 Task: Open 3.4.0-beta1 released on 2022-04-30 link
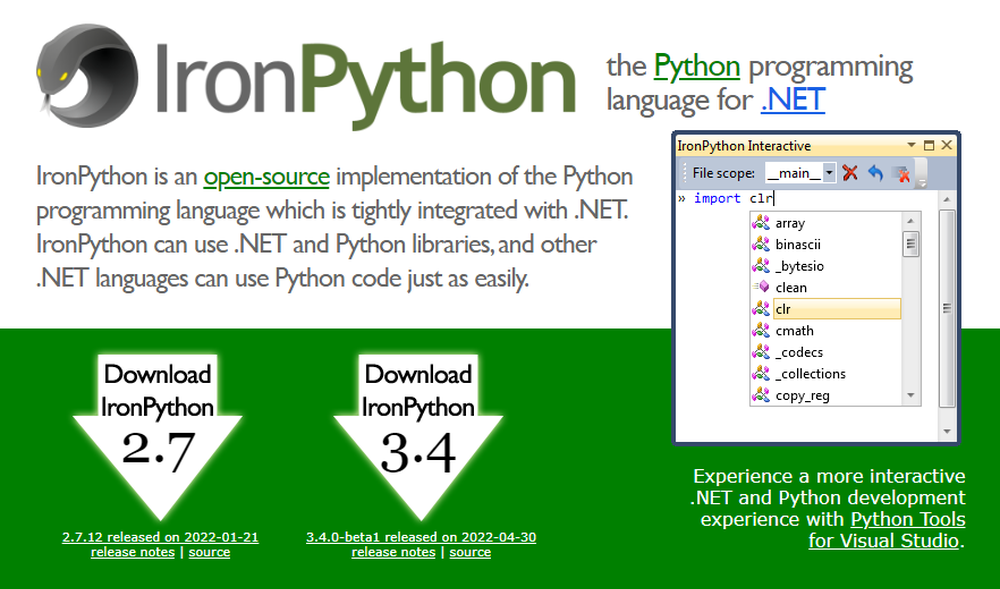tap(421, 537)
